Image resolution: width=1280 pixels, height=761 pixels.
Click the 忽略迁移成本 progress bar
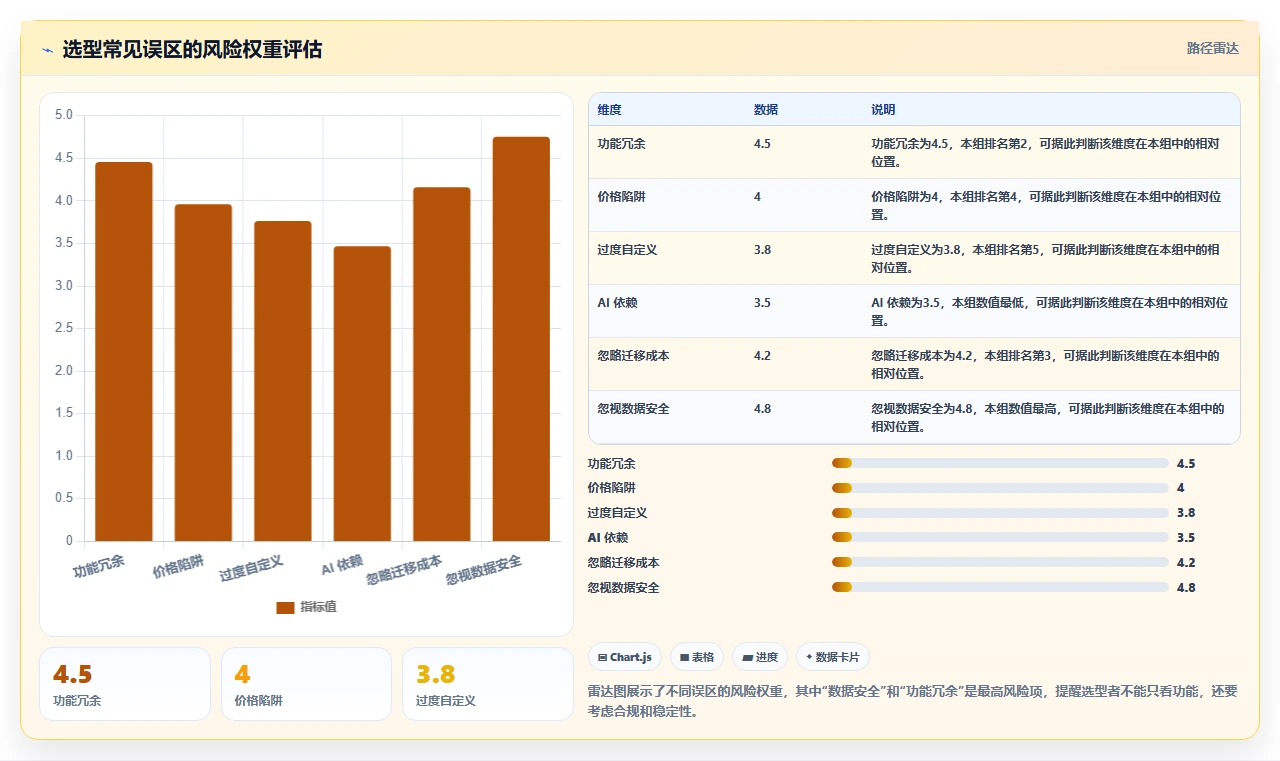pos(1000,563)
